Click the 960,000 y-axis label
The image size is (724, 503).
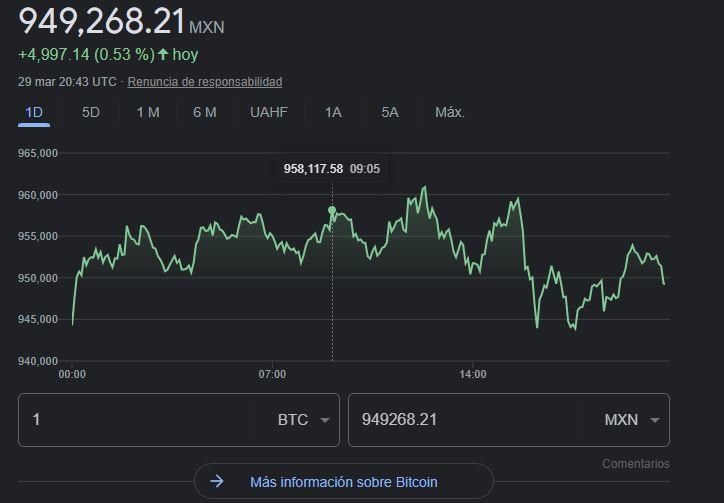point(38,195)
